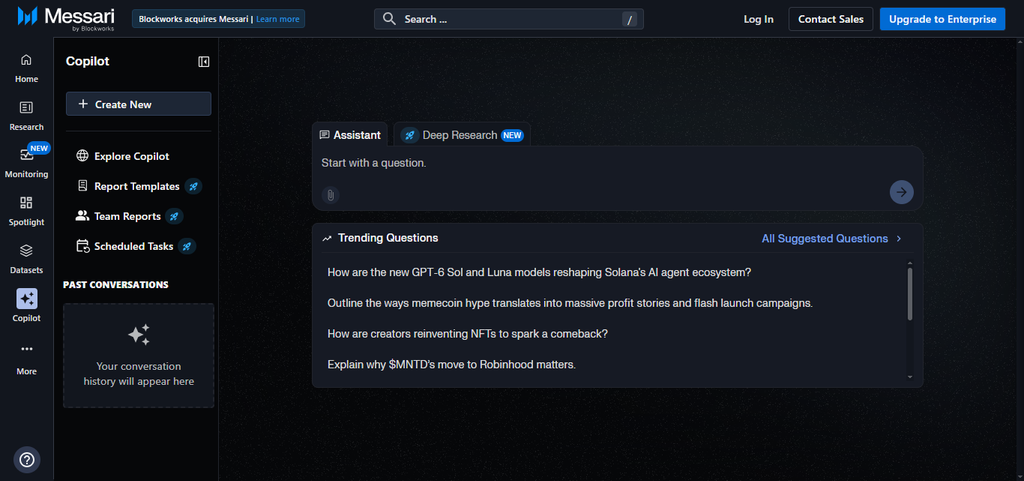Click Upgrade to Enterprise

pyautogui.click(x=942, y=19)
